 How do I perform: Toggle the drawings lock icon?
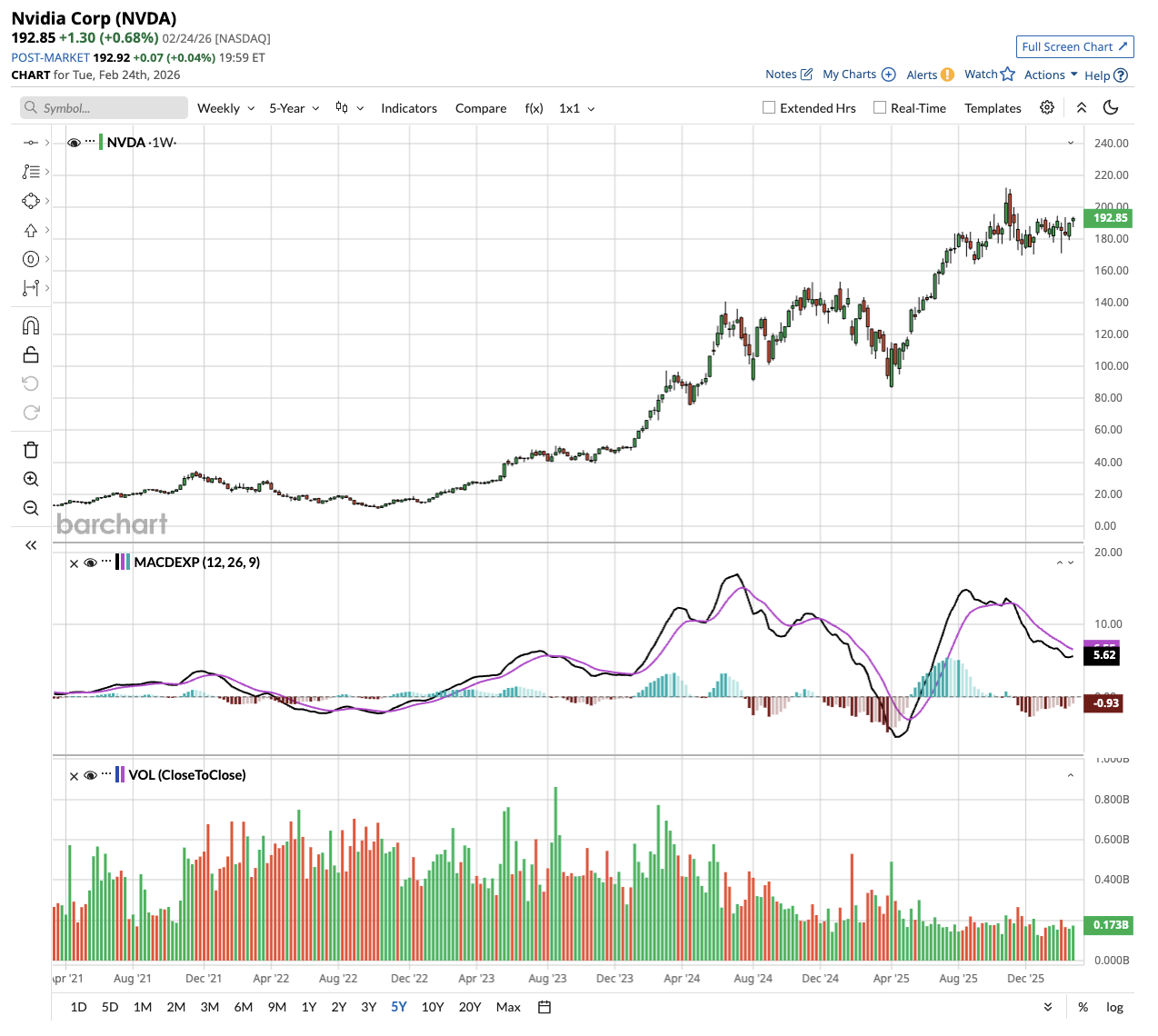(31, 354)
